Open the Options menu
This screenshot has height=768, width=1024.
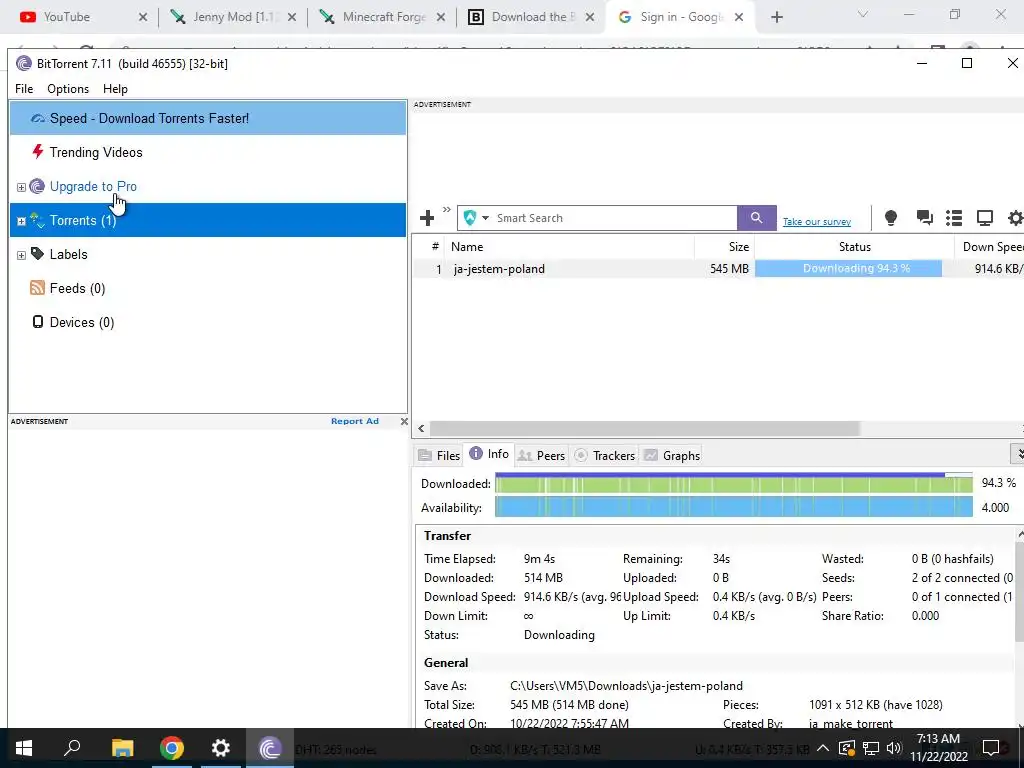pos(68,89)
